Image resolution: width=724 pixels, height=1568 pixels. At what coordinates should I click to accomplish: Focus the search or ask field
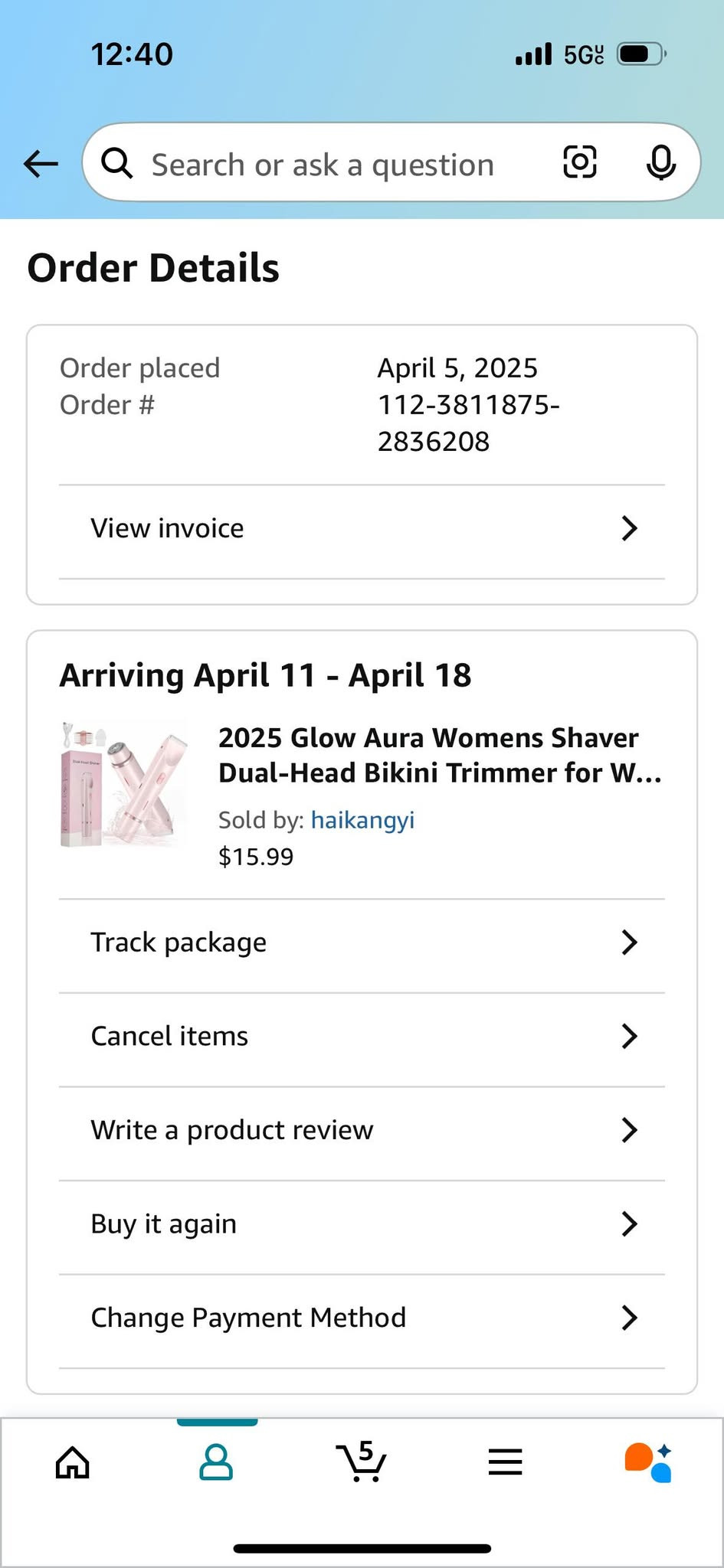click(x=323, y=165)
